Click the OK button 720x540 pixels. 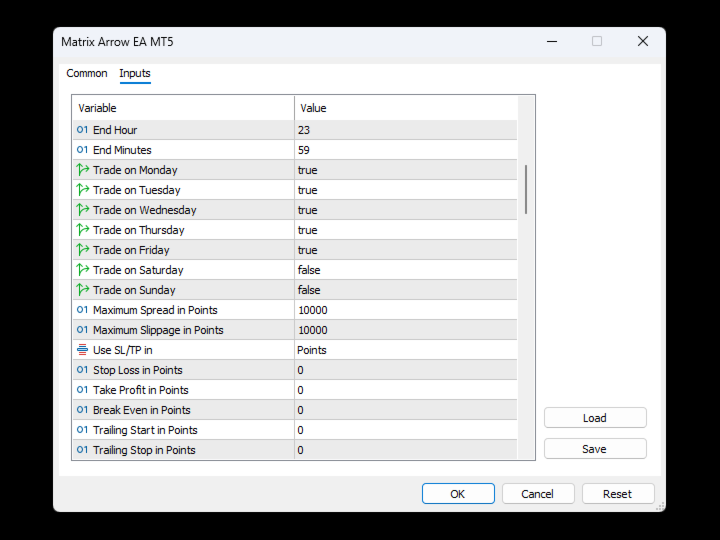pos(458,494)
